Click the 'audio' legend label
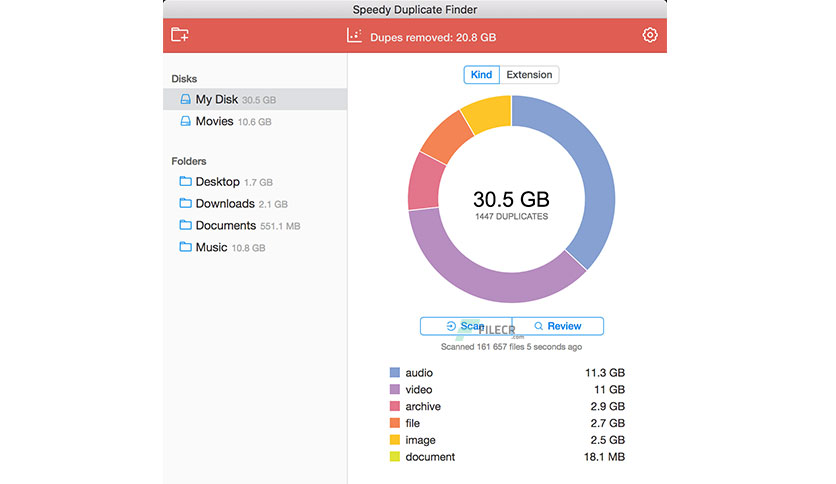 419,373
